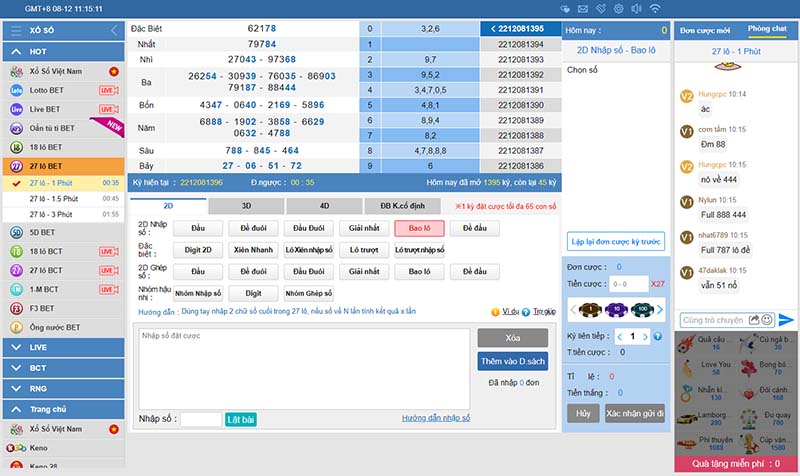
Task: Expand the BCT section
Action: [63, 368]
